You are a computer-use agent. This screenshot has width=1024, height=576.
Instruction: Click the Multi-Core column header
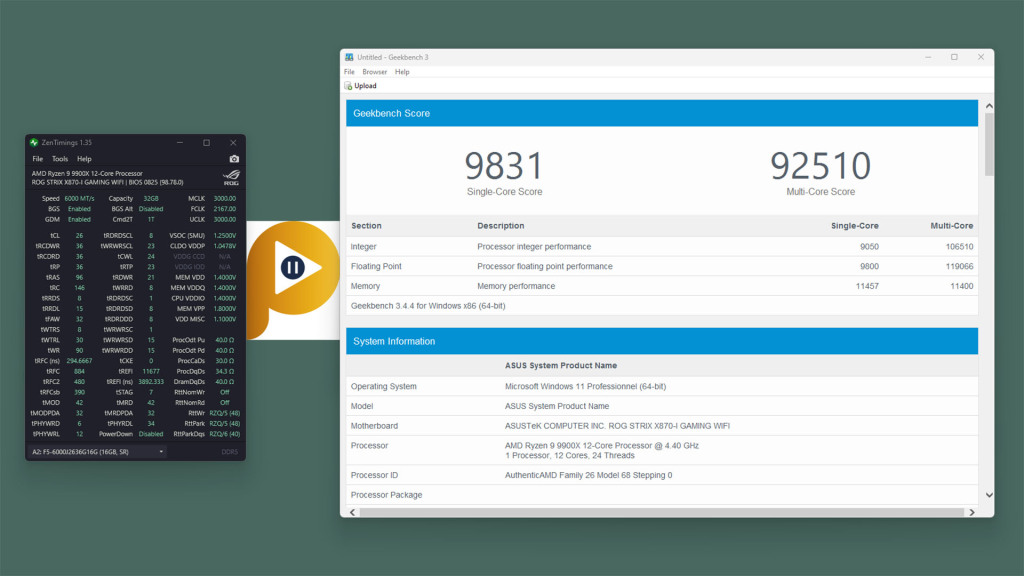(952, 226)
